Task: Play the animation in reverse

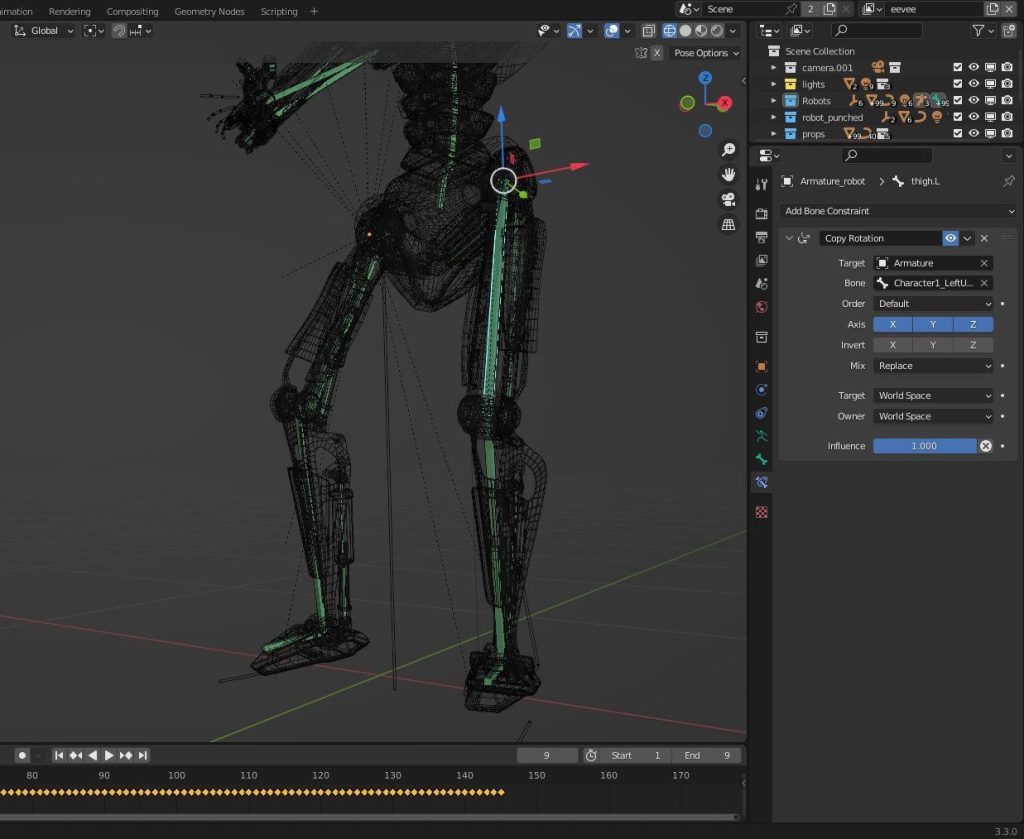Action: pyautogui.click(x=93, y=755)
